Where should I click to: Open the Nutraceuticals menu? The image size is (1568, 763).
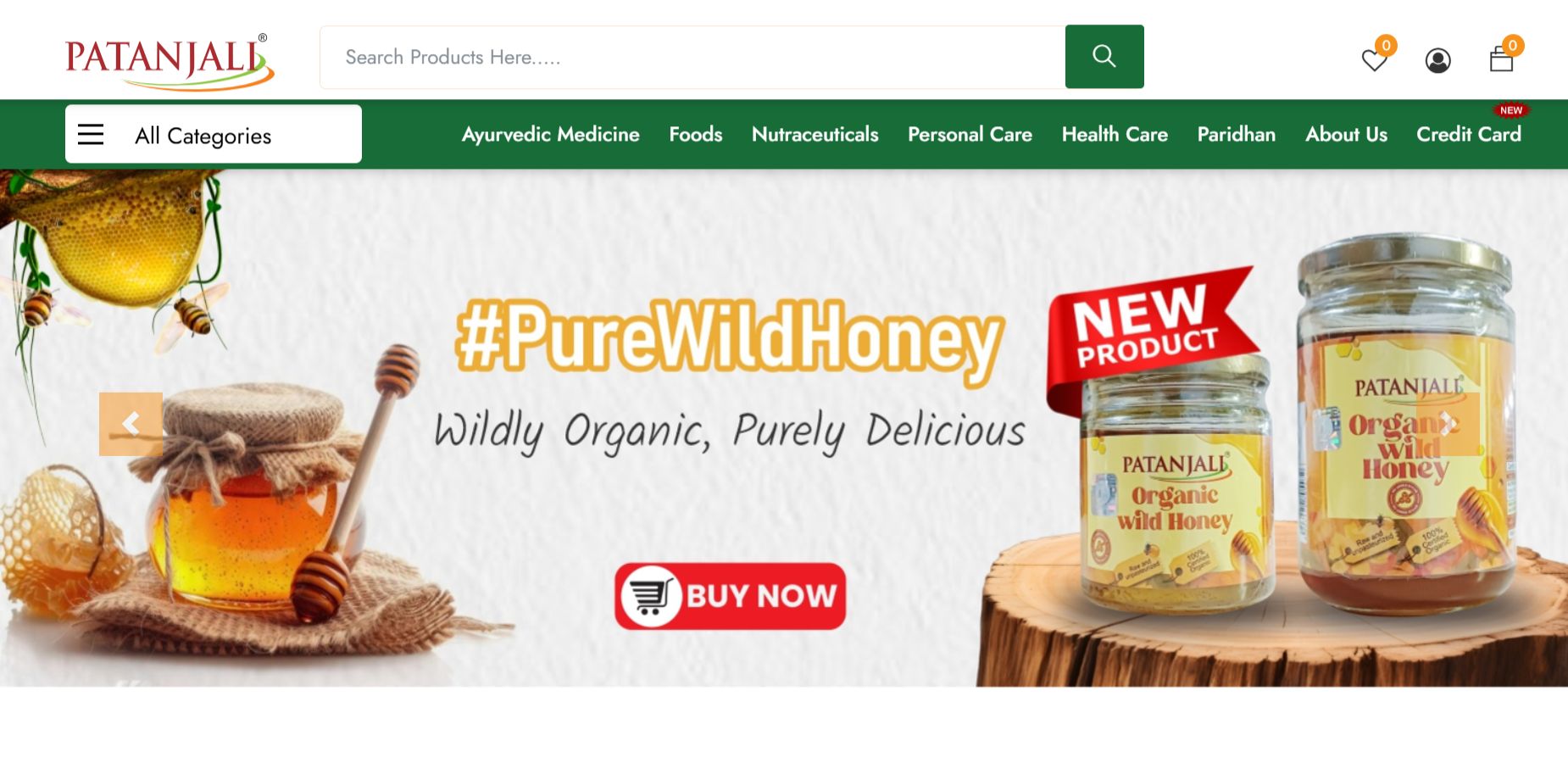(x=815, y=134)
